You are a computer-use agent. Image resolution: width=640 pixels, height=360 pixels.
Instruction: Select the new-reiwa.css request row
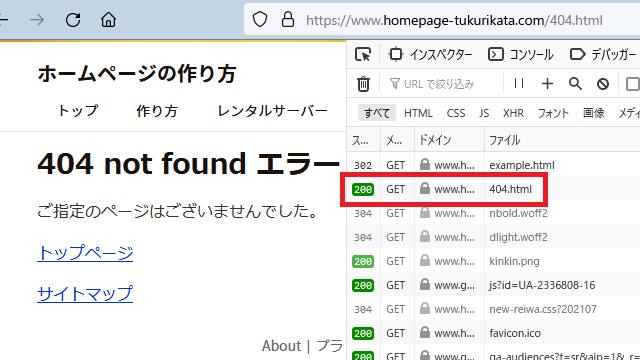coord(493,309)
